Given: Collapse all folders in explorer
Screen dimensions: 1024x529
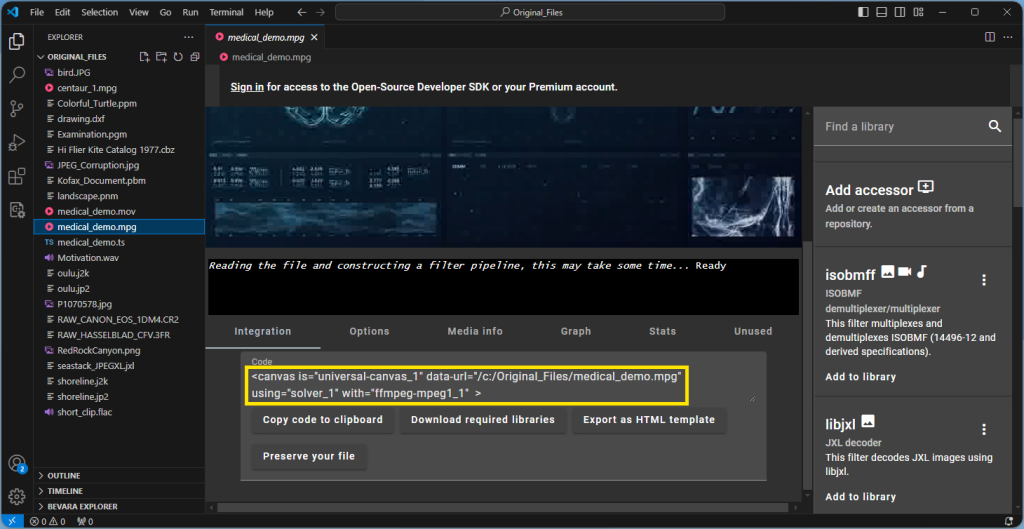Looking at the screenshot, I should pyautogui.click(x=194, y=57).
